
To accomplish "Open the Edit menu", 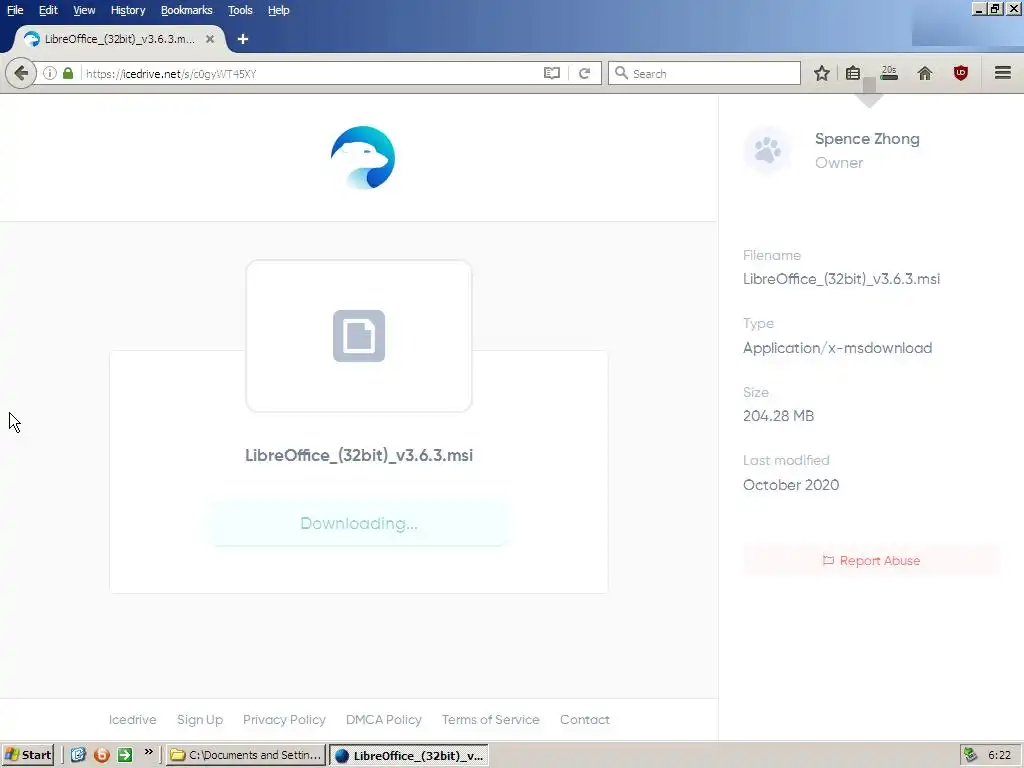I will coord(48,10).
